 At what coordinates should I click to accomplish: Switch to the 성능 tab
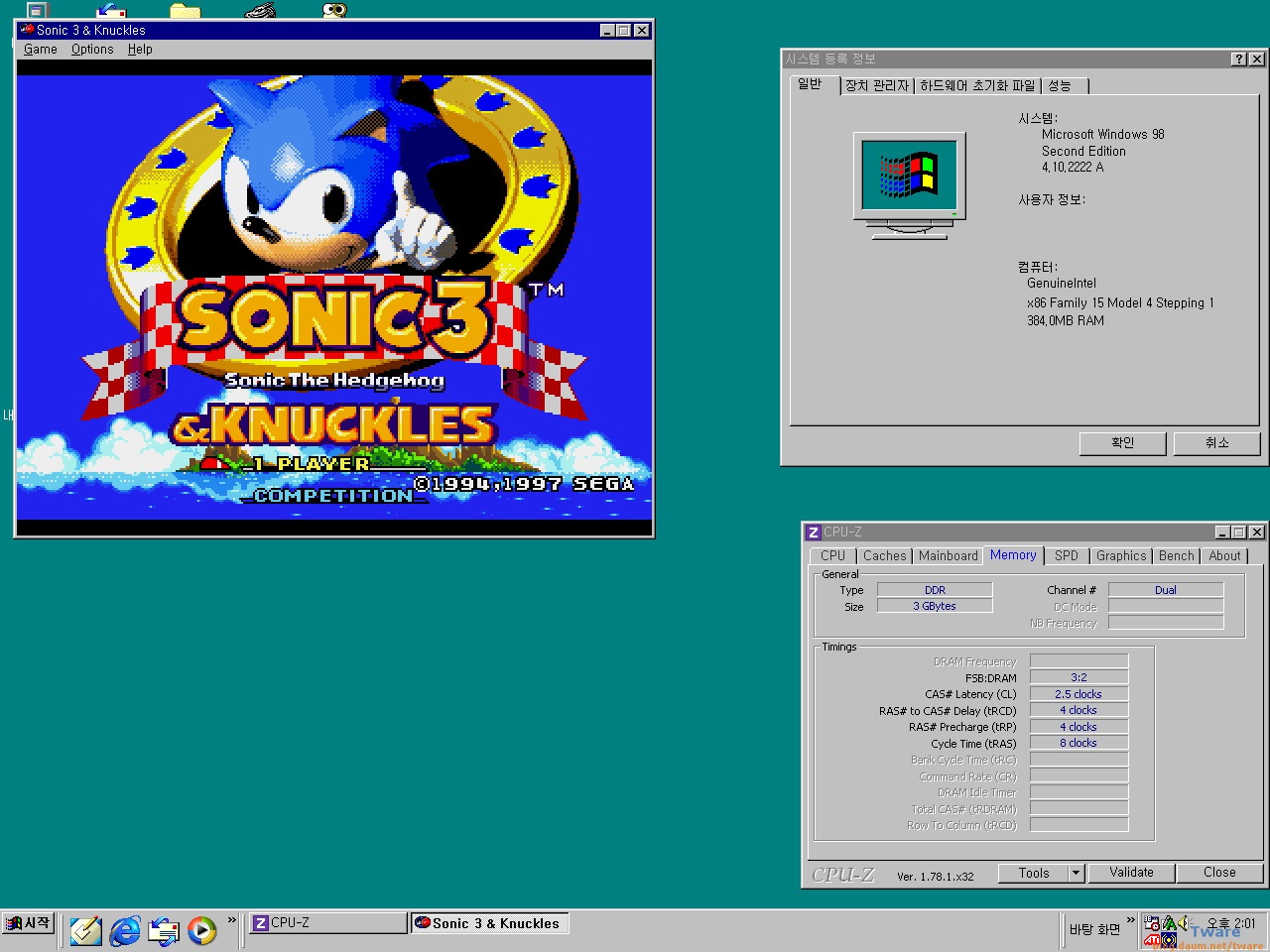[x=1065, y=86]
